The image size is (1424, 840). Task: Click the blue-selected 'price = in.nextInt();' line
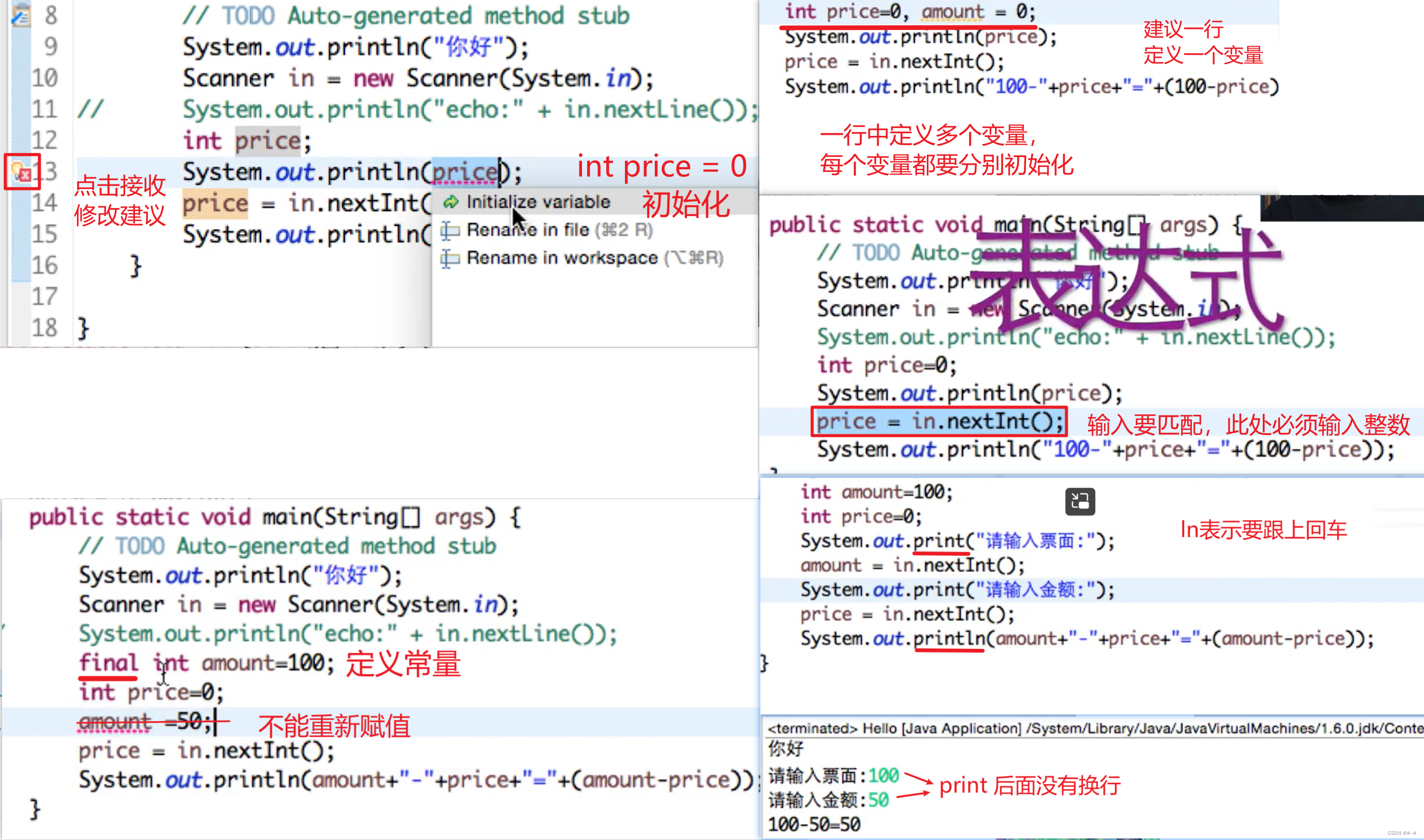click(x=939, y=422)
